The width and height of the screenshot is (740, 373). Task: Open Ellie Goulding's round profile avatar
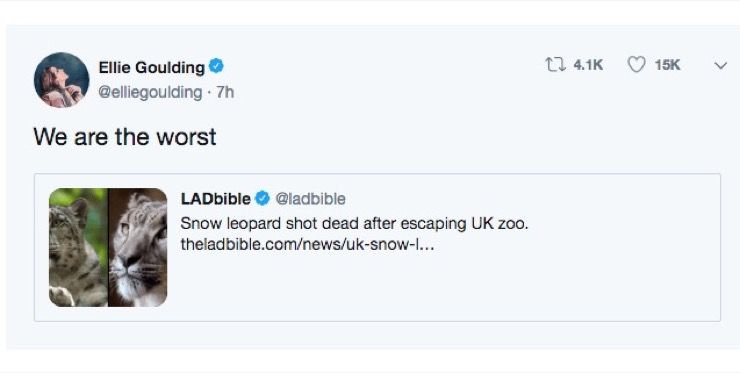point(61,80)
